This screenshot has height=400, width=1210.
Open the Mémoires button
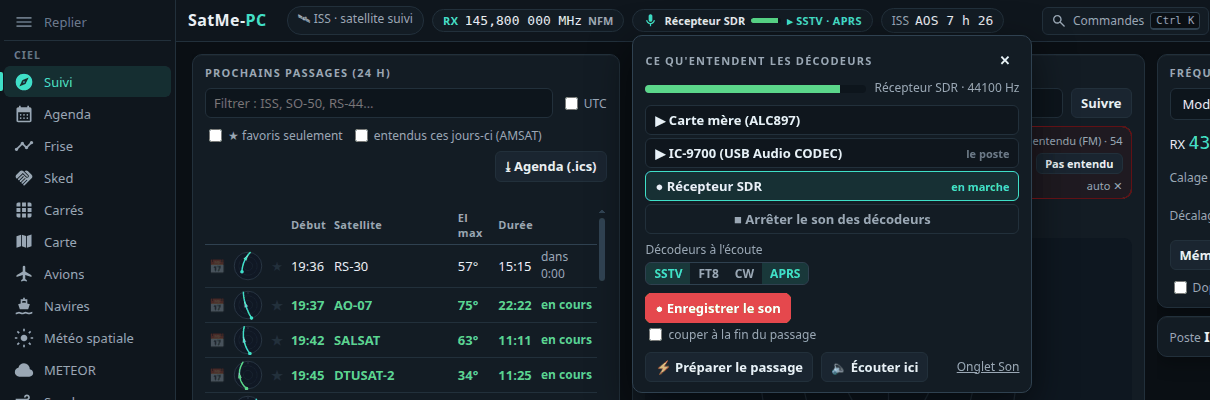point(1190,255)
